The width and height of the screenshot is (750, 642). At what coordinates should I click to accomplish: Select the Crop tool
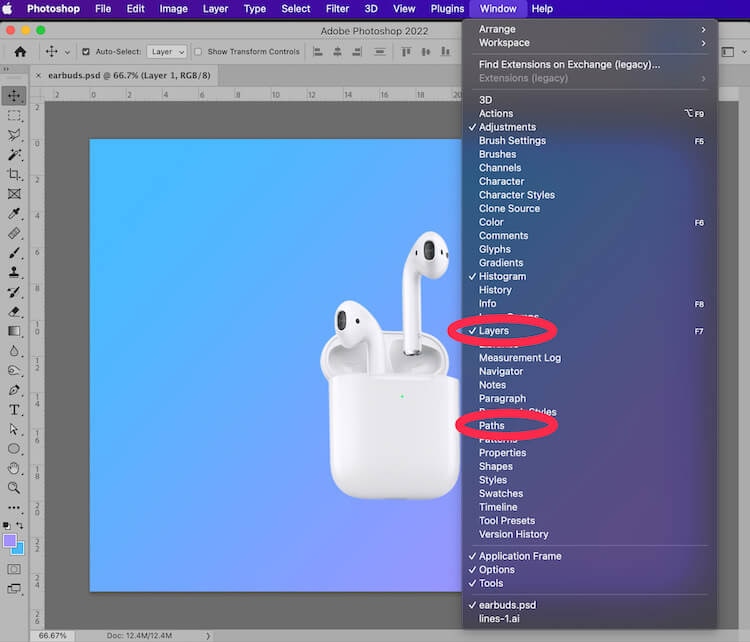click(14, 175)
